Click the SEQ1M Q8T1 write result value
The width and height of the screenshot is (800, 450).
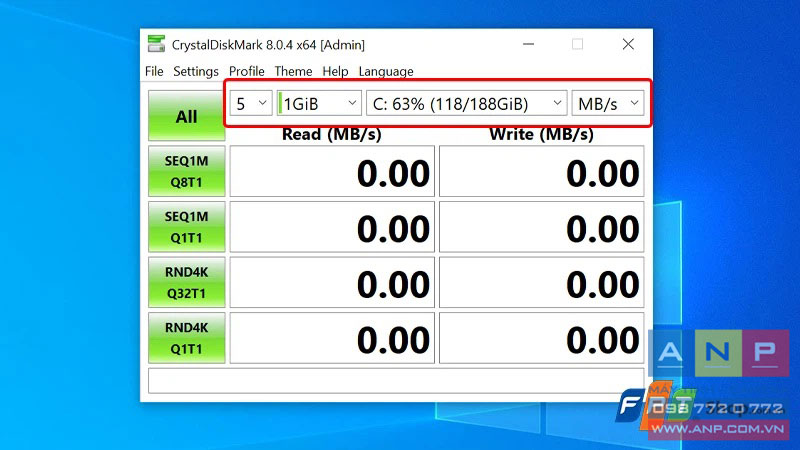pyautogui.click(x=542, y=171)
